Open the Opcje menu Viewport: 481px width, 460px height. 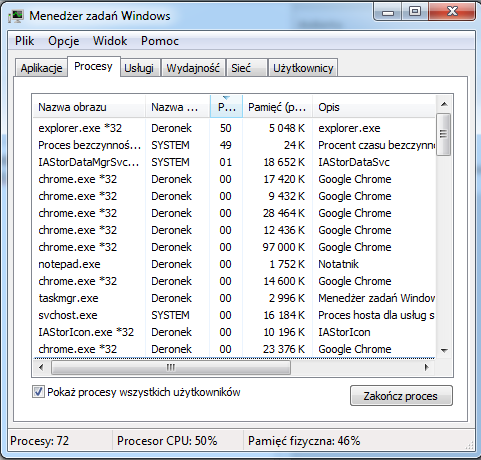click(64, 41)
